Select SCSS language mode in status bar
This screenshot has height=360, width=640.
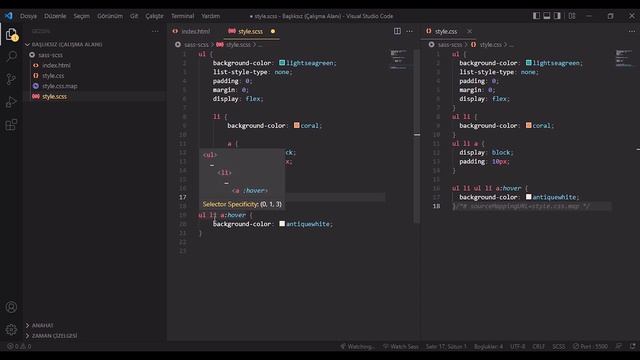[x=559, y=347]
